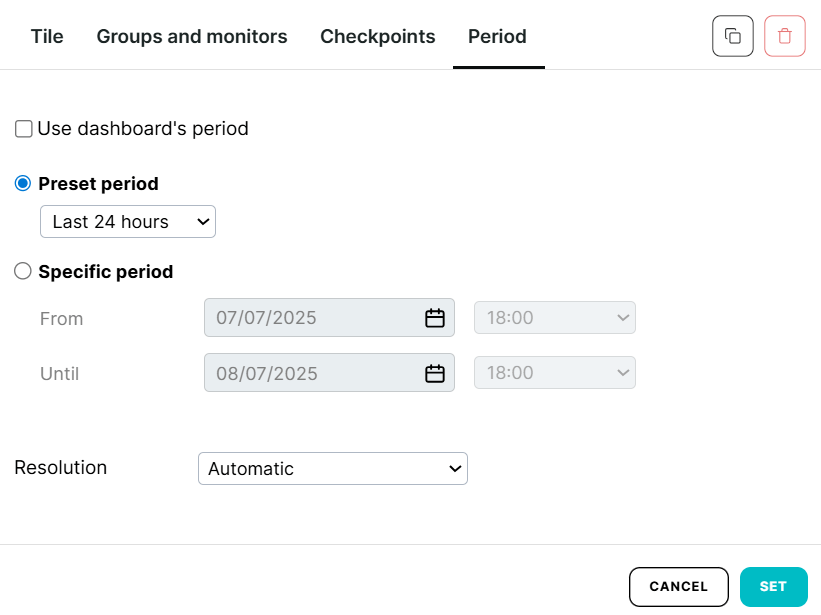Open the Resolution Automatic dropdown
This screenshot has height=615, width=821.
332,469
